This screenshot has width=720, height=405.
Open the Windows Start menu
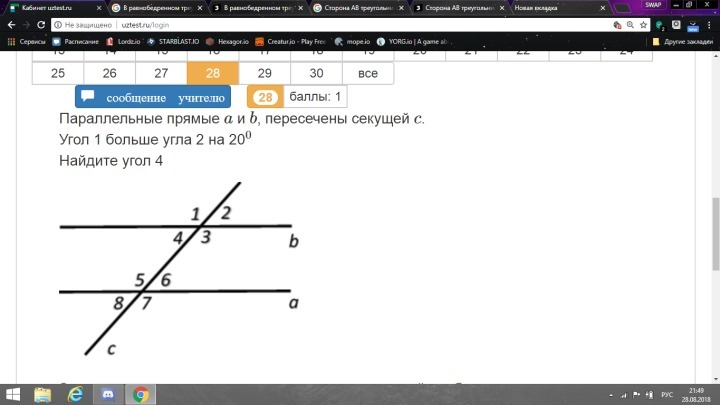(13, 394)
